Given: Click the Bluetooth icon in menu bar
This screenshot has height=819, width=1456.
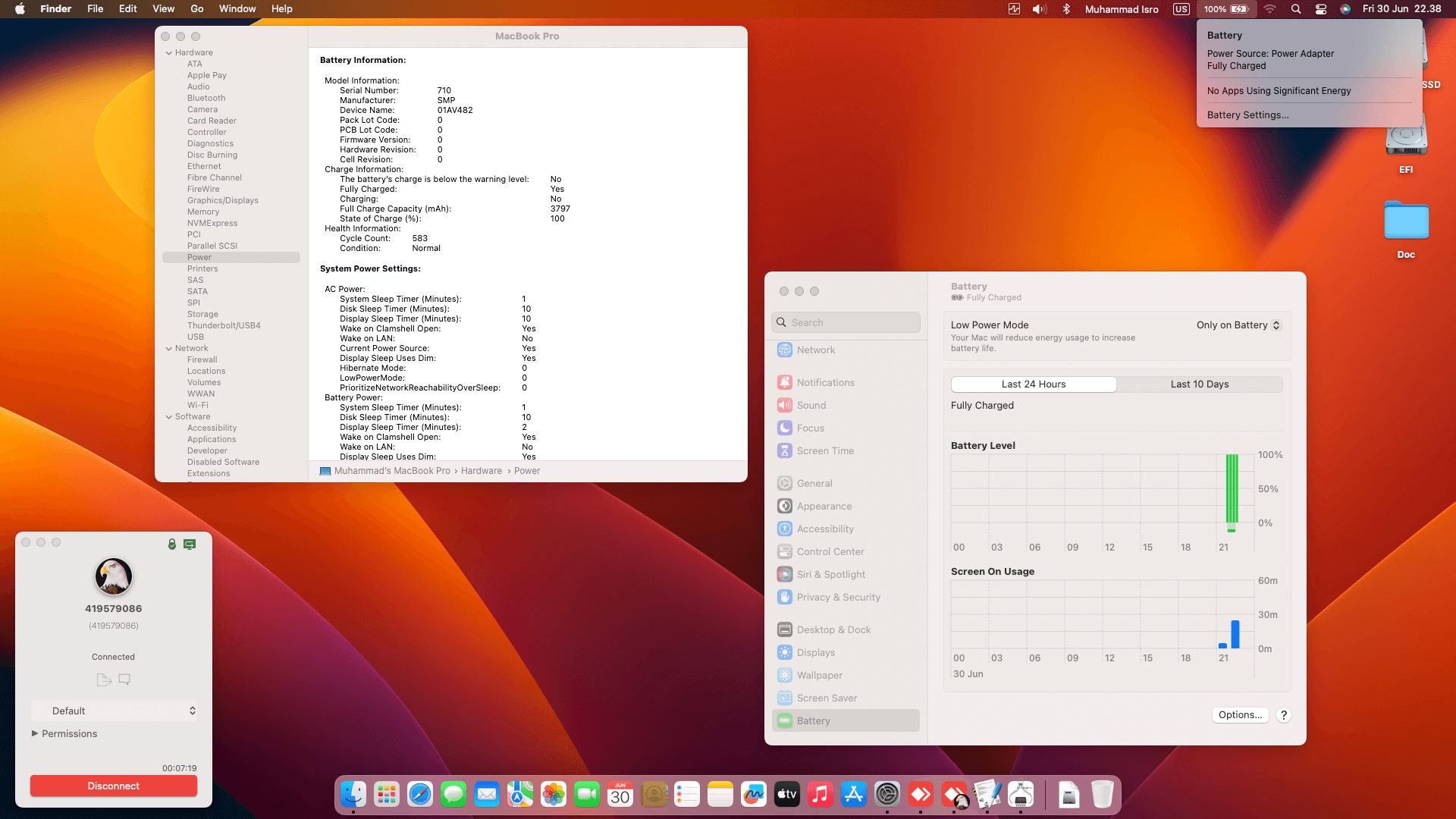Looking at the screenshot, I should (x=1066, y=9).
